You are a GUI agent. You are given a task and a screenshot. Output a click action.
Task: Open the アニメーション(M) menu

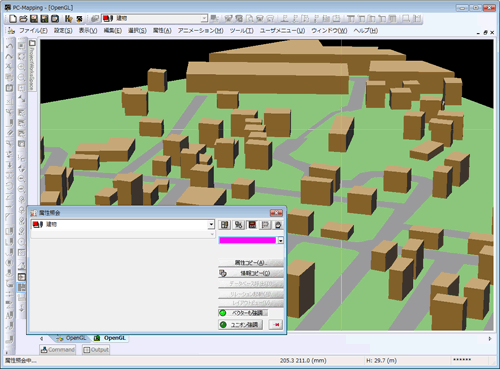point(200,31)
